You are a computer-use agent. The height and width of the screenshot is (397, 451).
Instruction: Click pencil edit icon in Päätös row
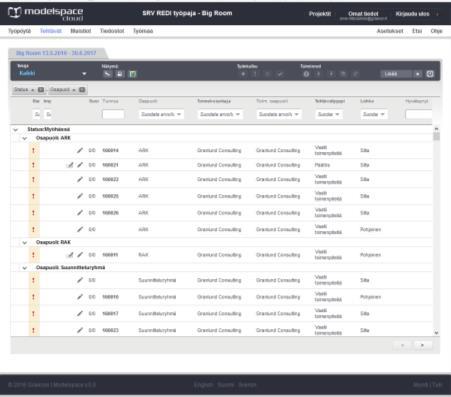(x=80, y=165)
